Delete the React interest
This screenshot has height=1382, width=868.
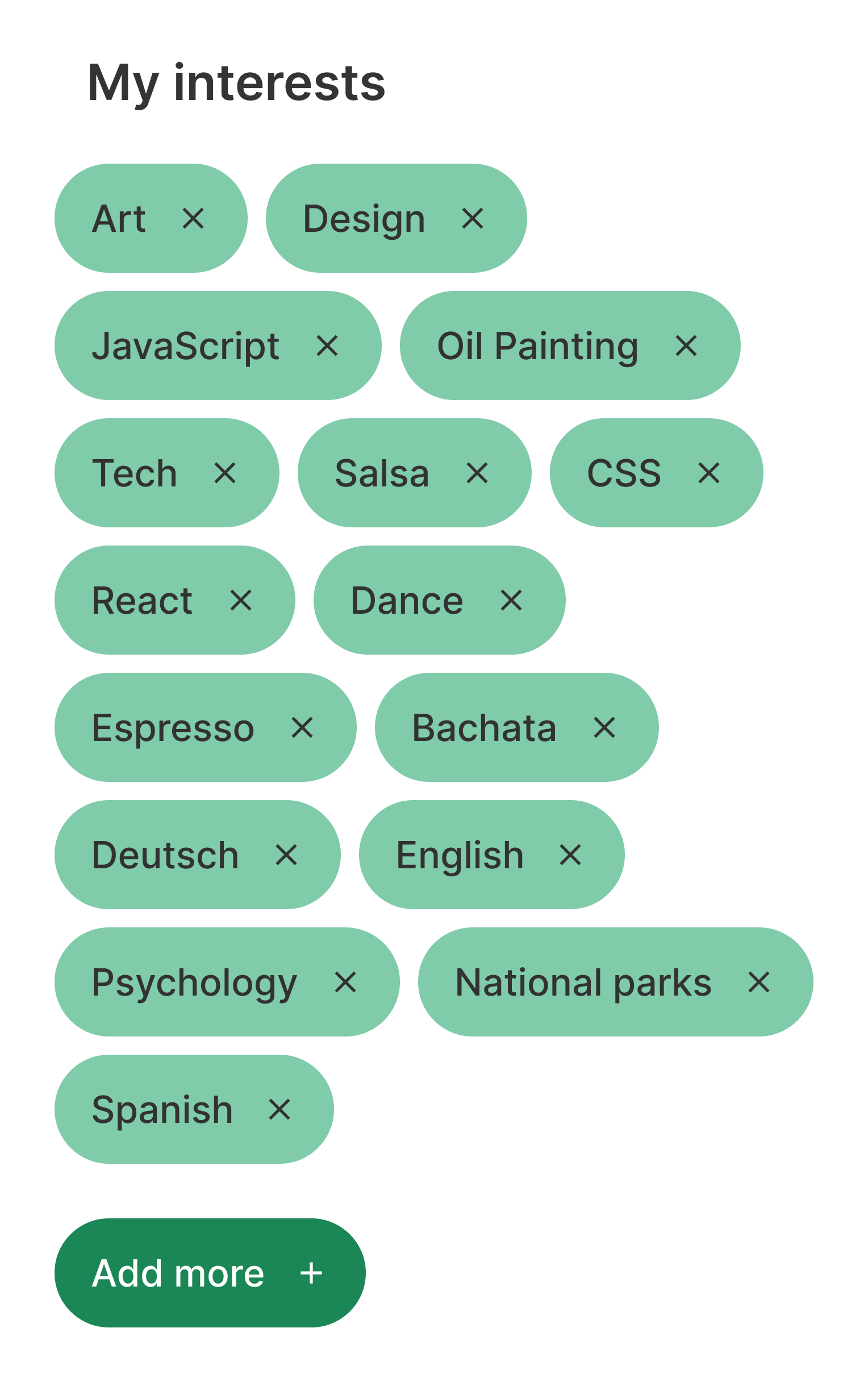(x=241, y=600)
